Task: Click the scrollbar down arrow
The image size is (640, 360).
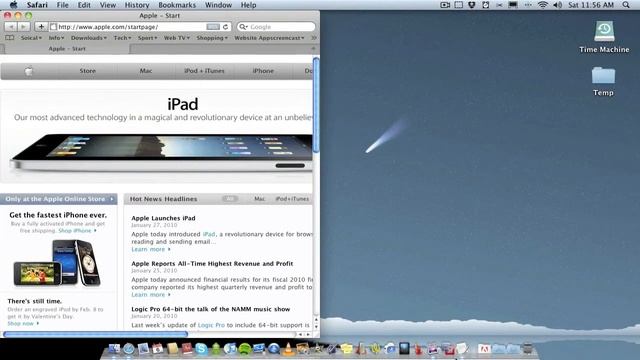Action: 316,327
